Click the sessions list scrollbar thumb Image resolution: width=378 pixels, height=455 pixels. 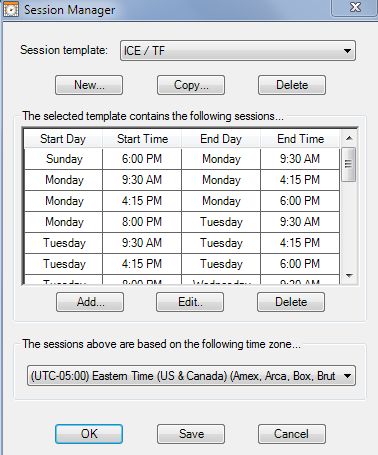pos(349,164)
